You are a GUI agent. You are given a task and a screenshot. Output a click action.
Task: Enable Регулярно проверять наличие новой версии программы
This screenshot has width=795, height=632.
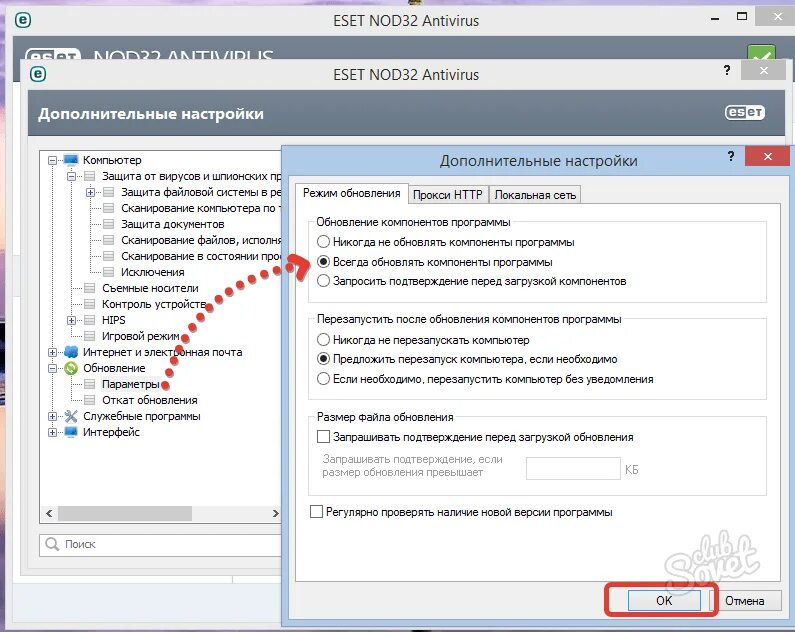tap(316, 512)
